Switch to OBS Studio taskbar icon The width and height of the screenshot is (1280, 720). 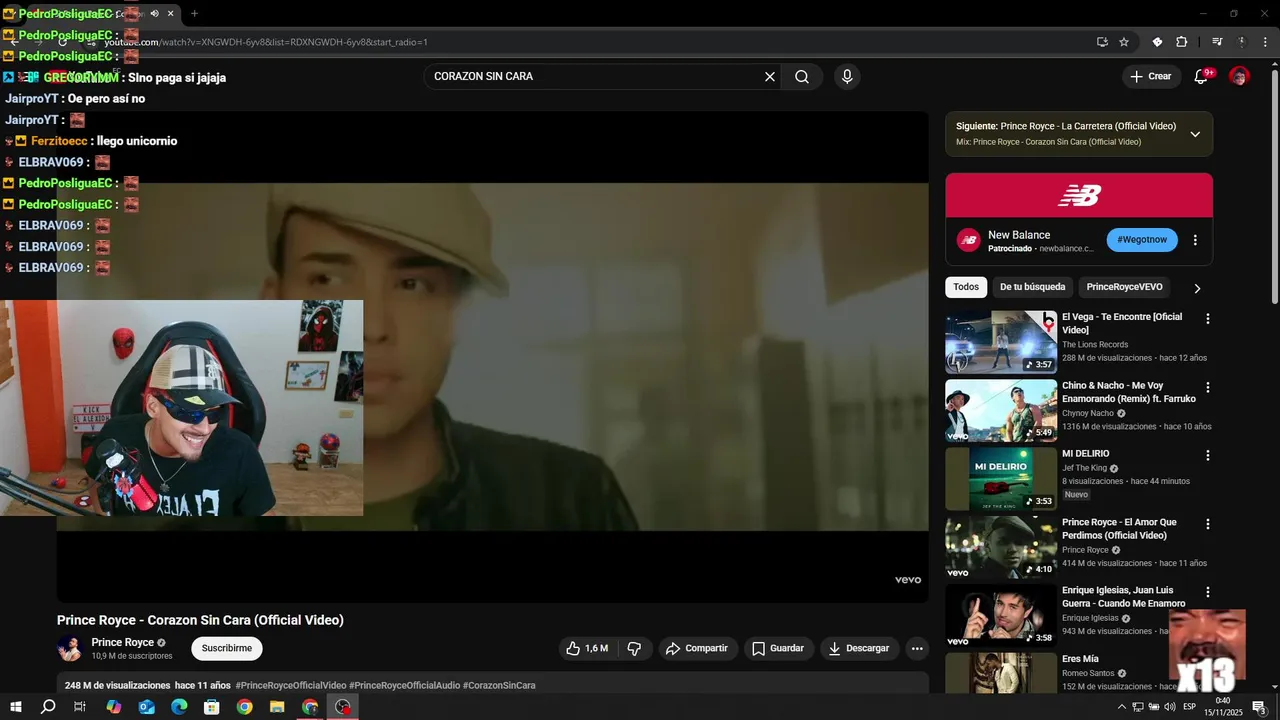343,707
